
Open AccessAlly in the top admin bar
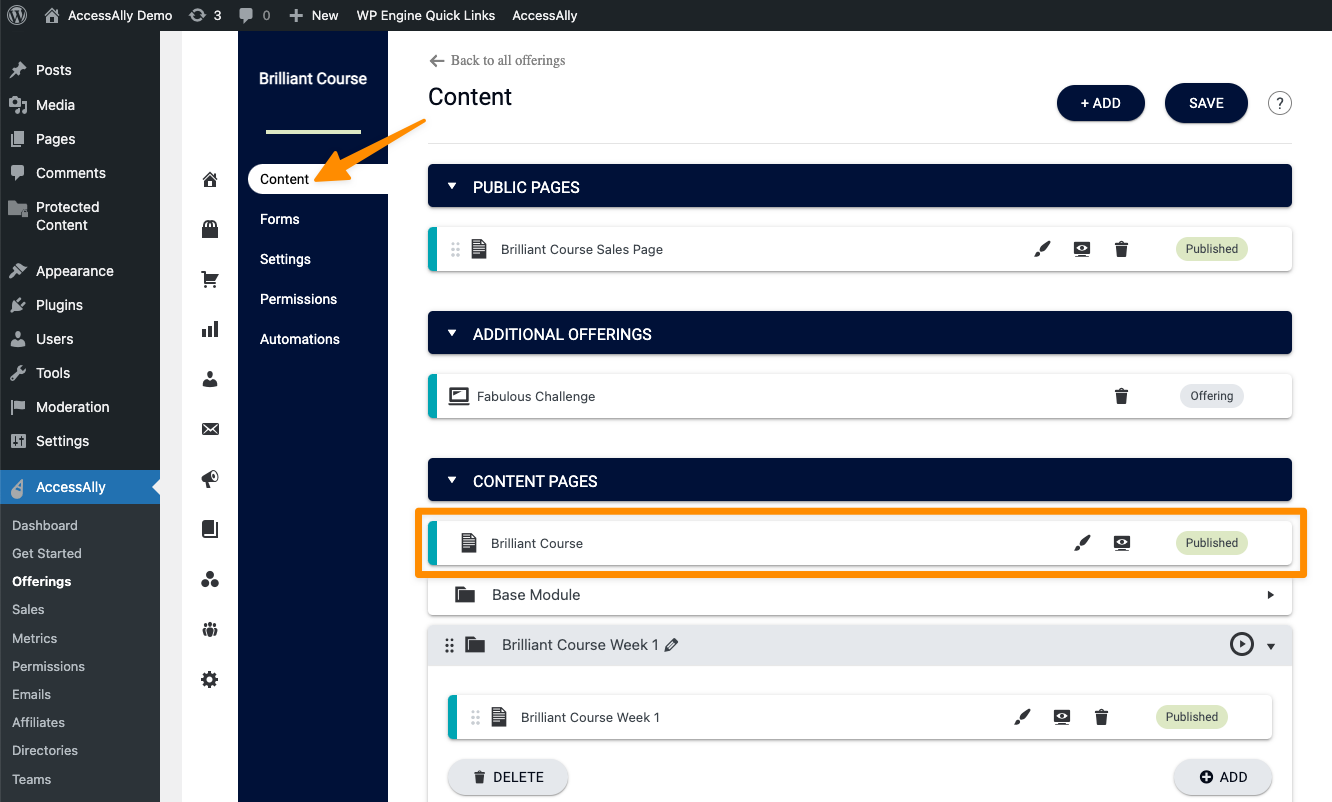pyautogui.click(x=545, y=15)
